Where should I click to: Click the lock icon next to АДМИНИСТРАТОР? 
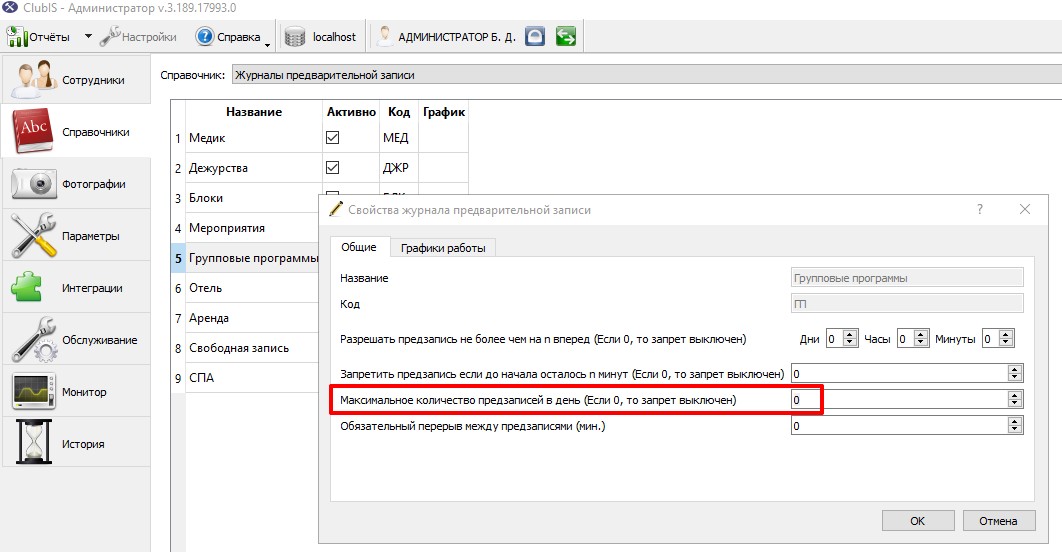(535, 36)
